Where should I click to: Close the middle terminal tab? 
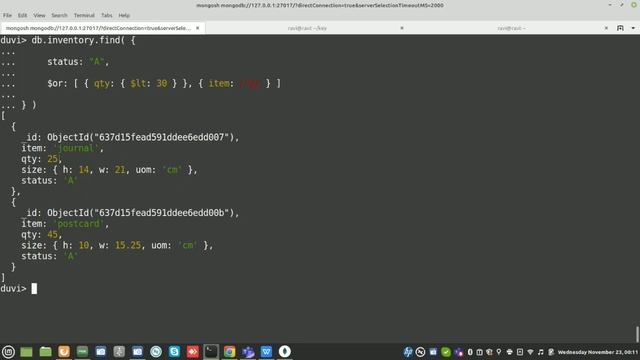(x=402, y=28)
